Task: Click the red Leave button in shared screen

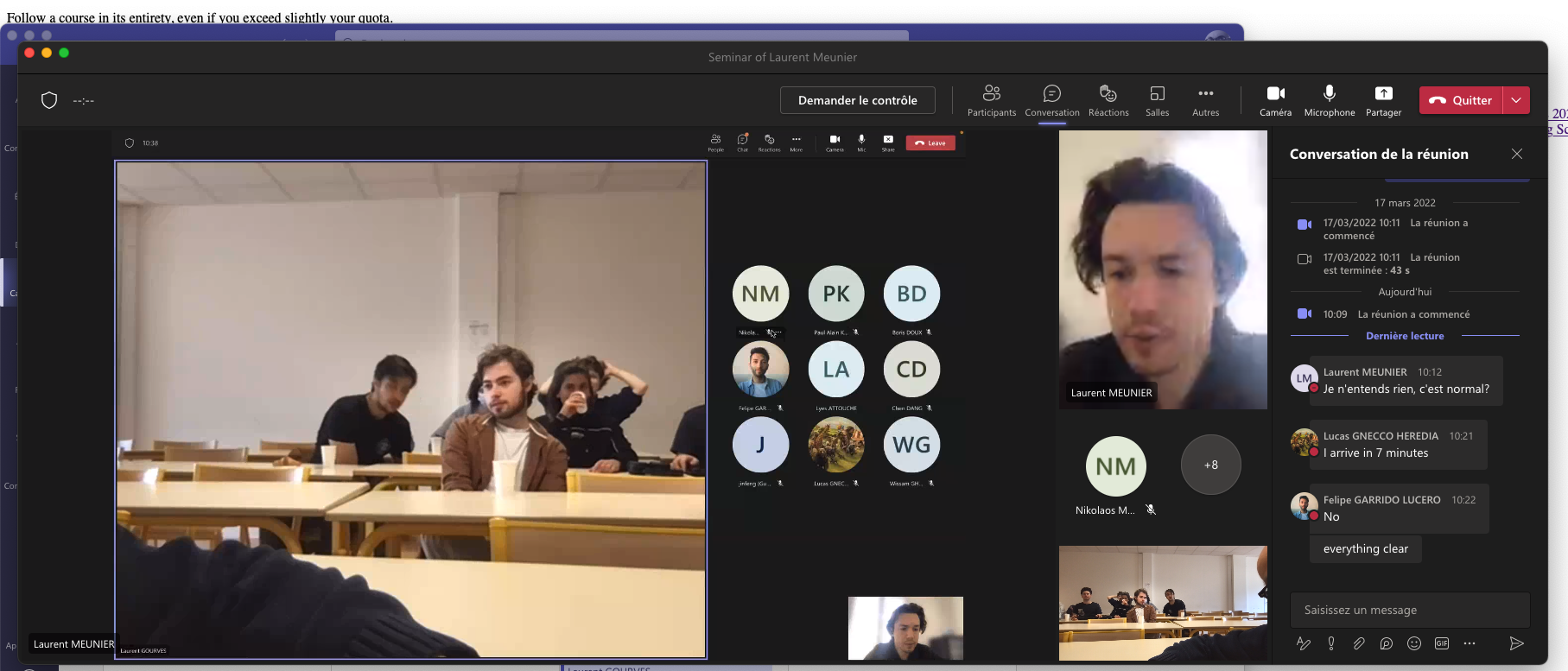Action: click(930, 142)
